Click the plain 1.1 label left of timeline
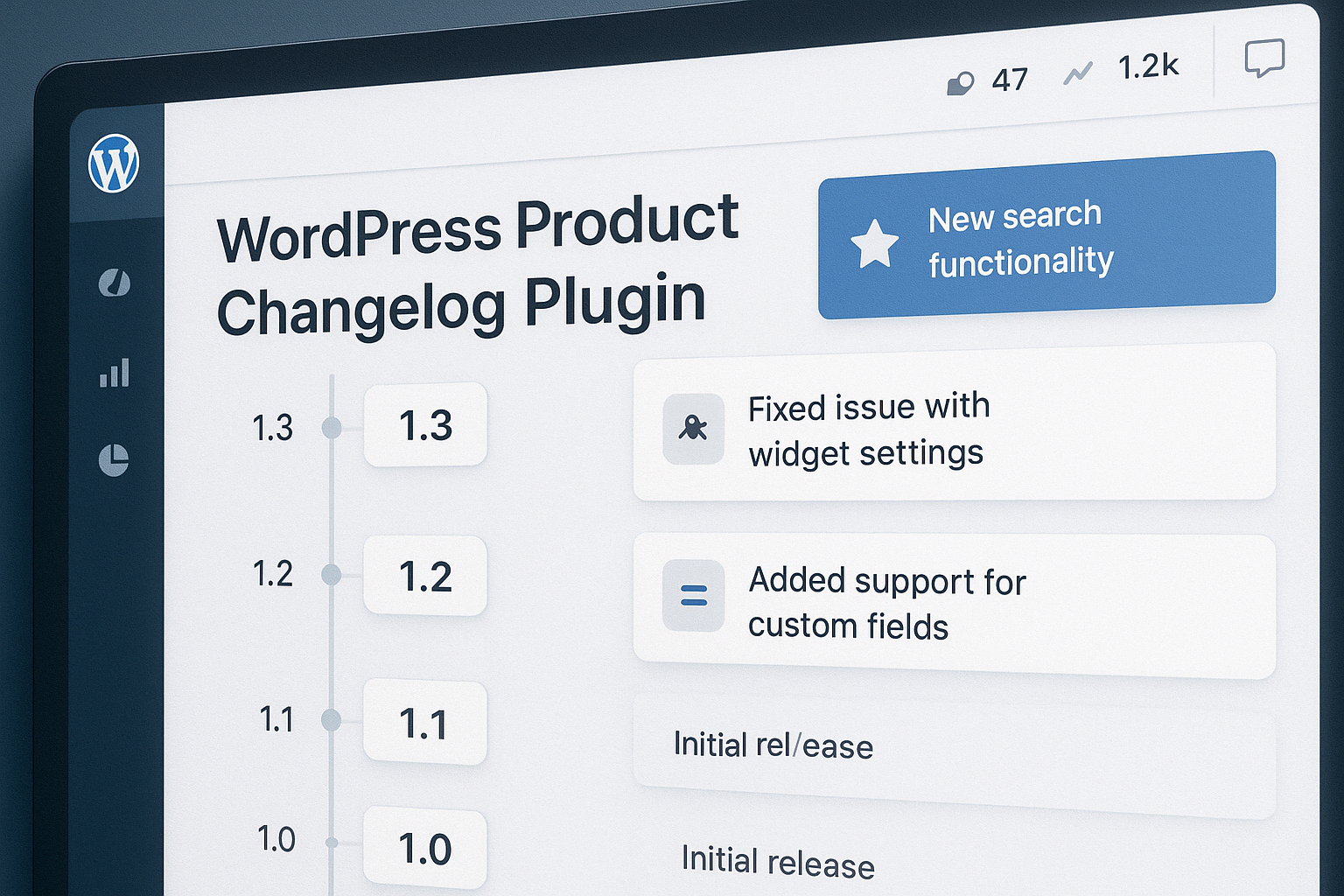The width and height of the screenshot is (1344, 896). point(276,719)
